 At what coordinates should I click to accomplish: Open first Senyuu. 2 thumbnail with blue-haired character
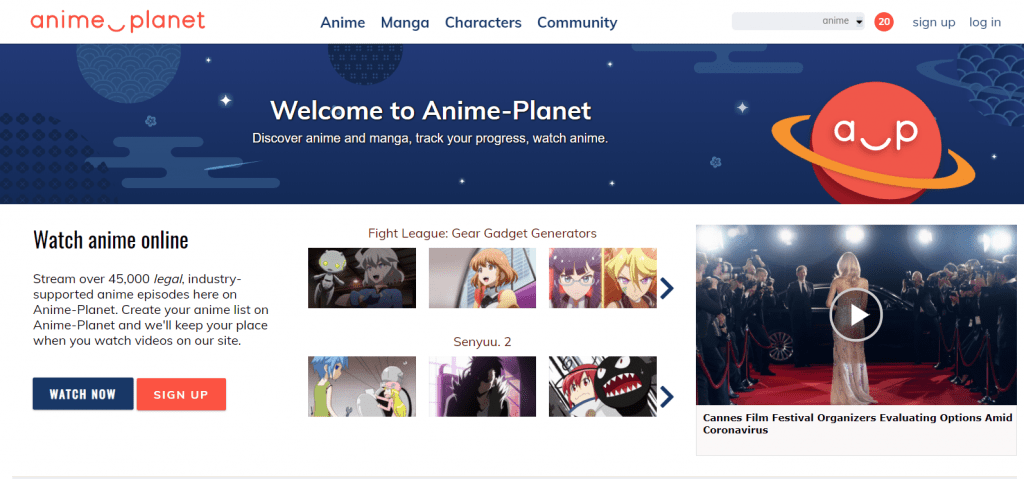tap(362, 386)
